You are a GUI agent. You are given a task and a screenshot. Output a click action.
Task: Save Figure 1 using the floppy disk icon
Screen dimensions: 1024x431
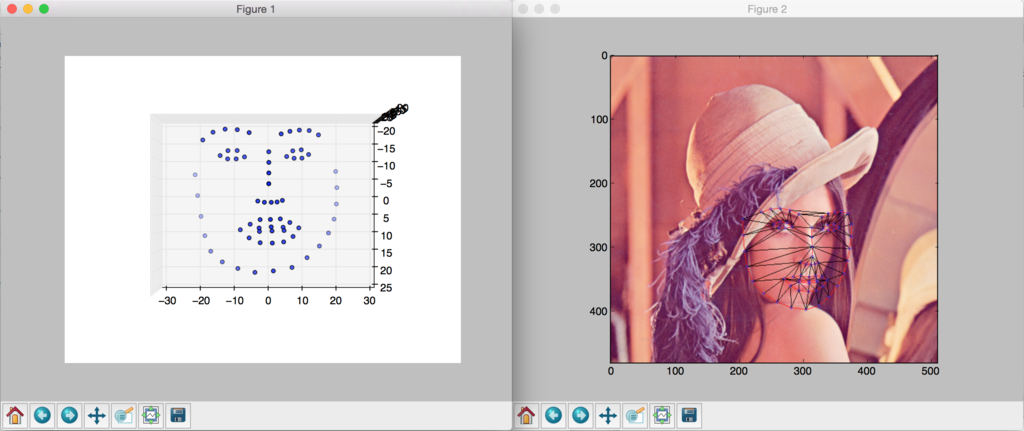(x=178, y=415)
